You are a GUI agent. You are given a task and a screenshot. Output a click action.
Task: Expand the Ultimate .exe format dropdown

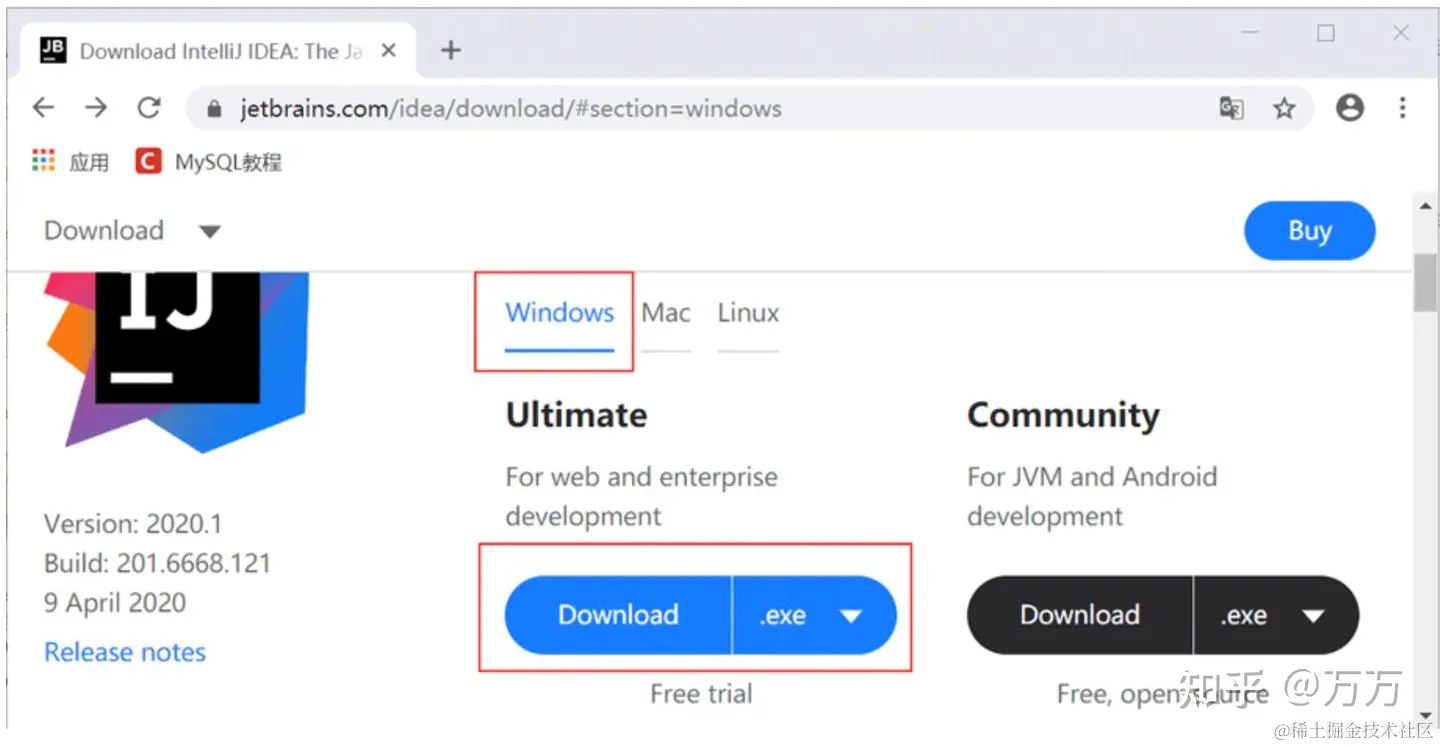pos(814,615)
